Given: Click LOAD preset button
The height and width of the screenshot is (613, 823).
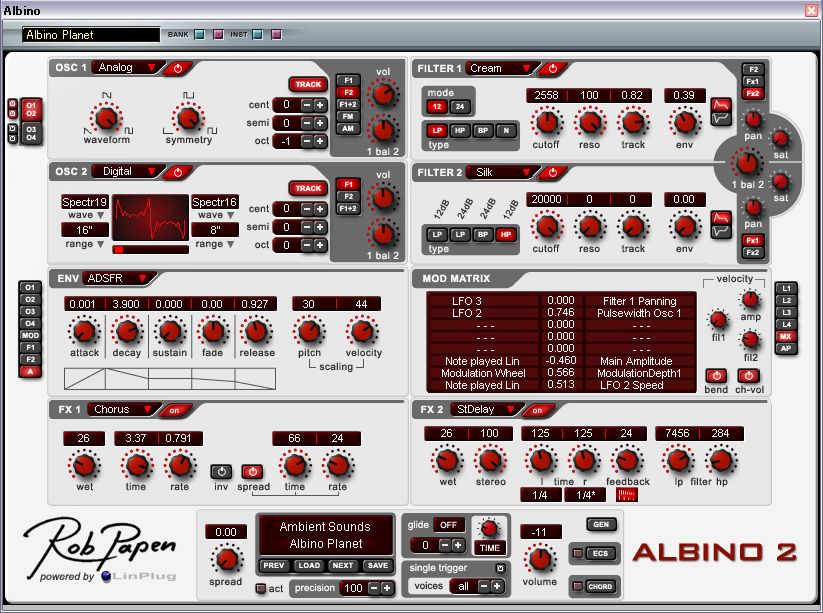Looking at the screenshot, I should pos(309,565).
